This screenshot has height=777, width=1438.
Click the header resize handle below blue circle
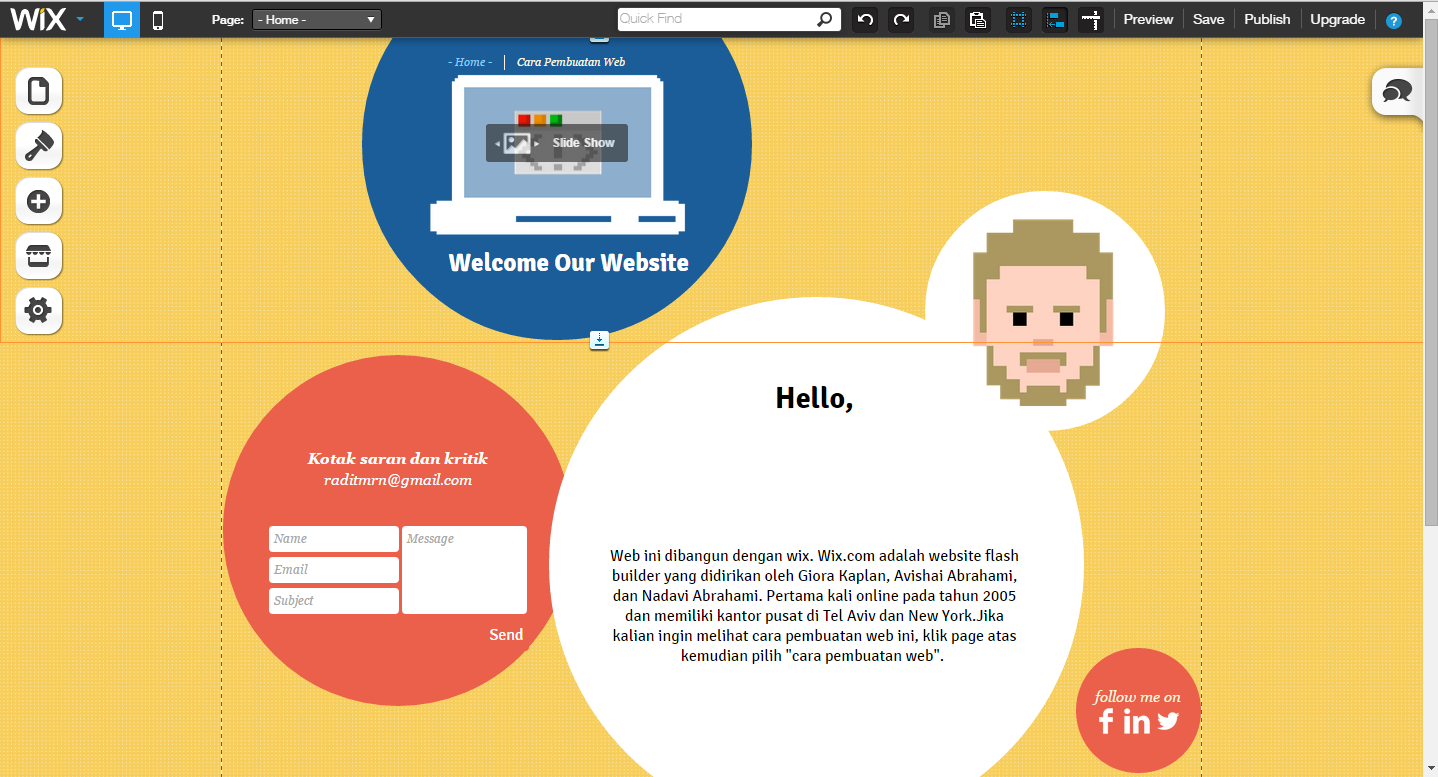pyautogui.click(x=599, y=341)
